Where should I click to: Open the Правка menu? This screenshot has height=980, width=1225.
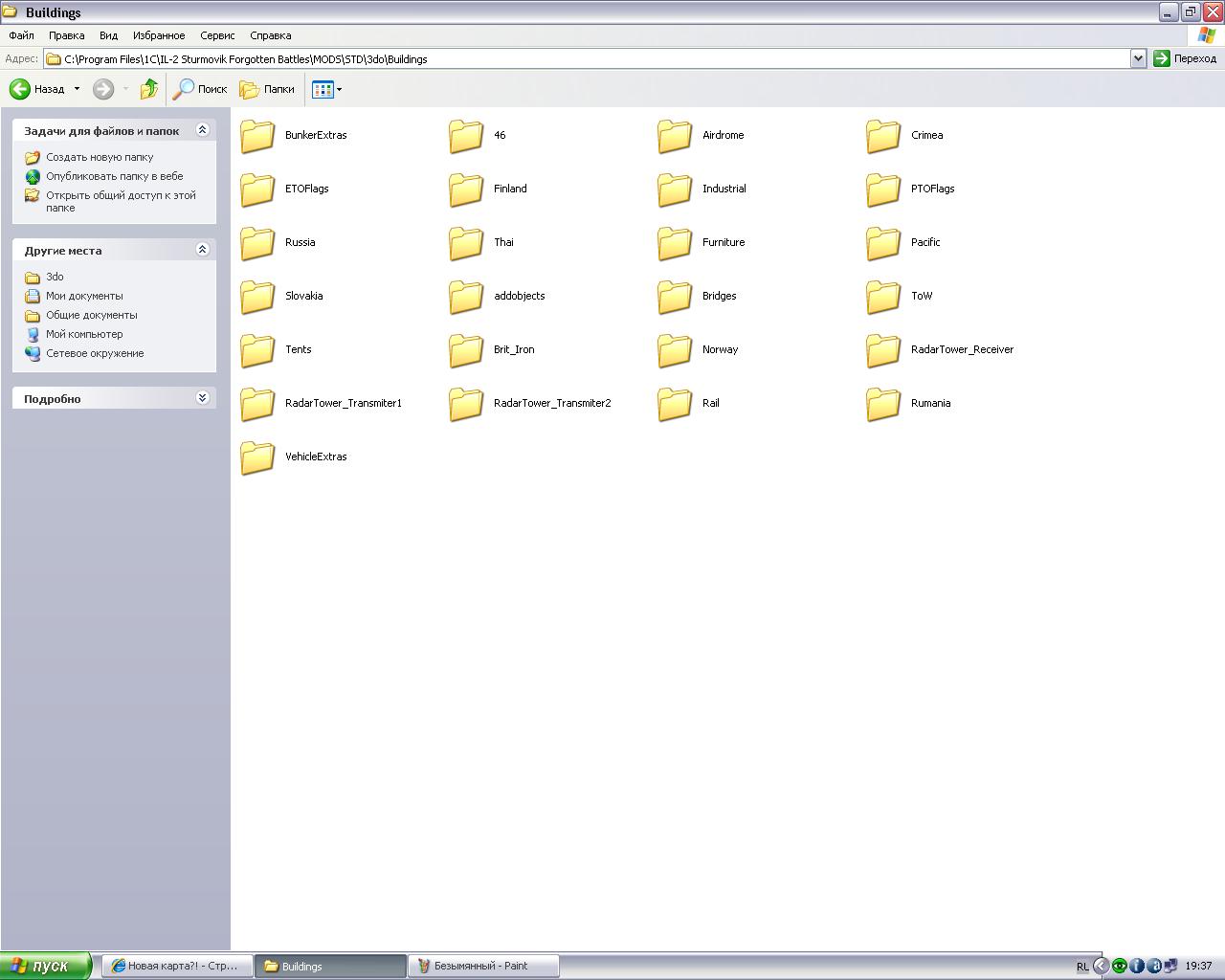[66, 35]
